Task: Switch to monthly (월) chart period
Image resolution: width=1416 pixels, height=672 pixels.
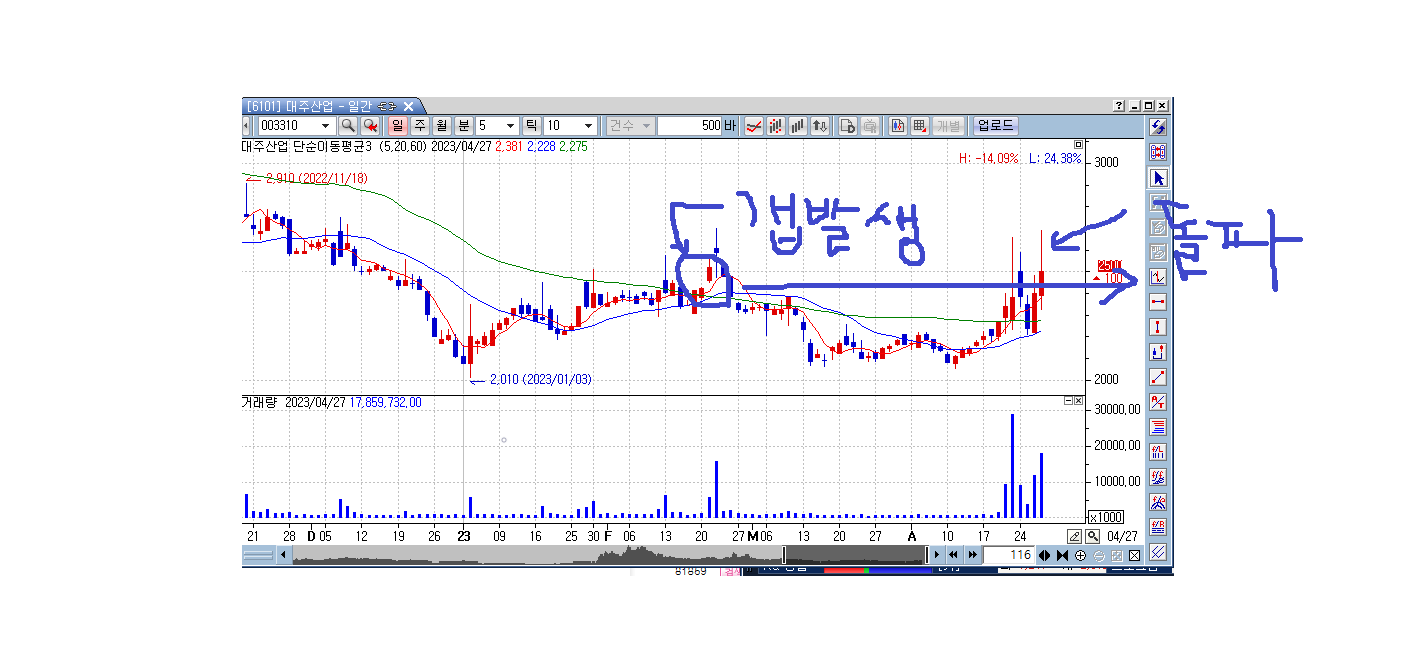Action: coord(441,126)
